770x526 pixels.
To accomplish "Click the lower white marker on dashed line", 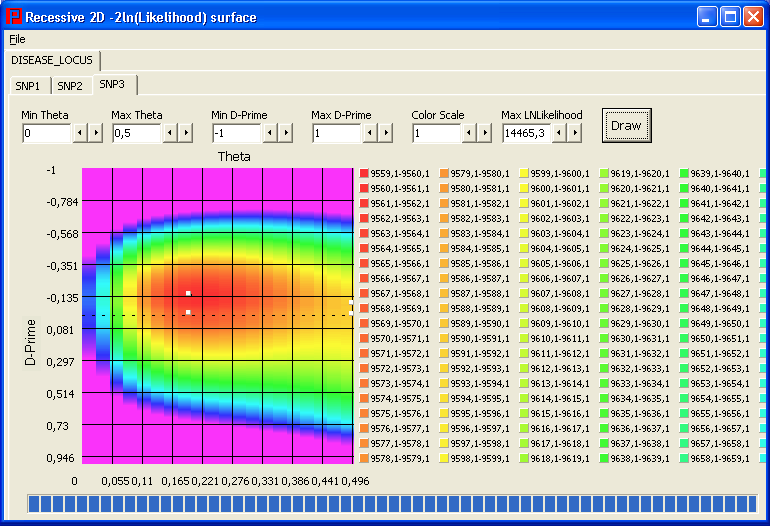I will (x=188, y=312).
